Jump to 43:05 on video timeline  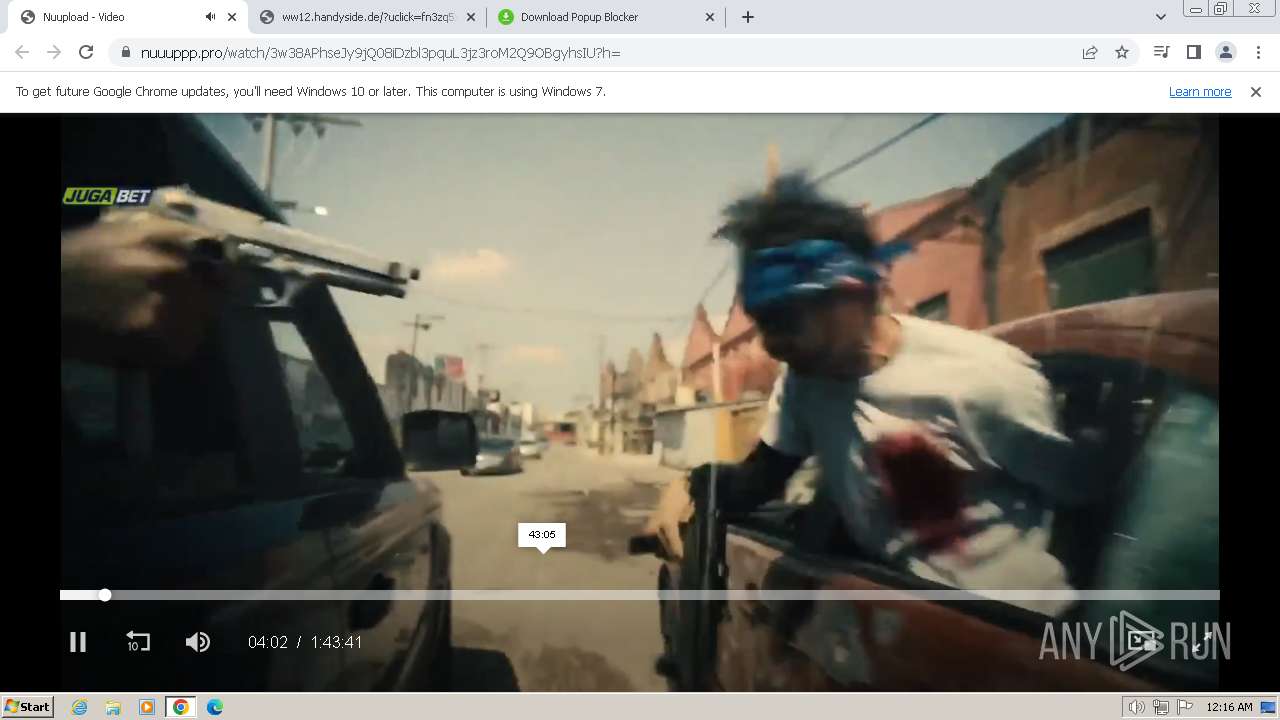[x=542, y=595]
